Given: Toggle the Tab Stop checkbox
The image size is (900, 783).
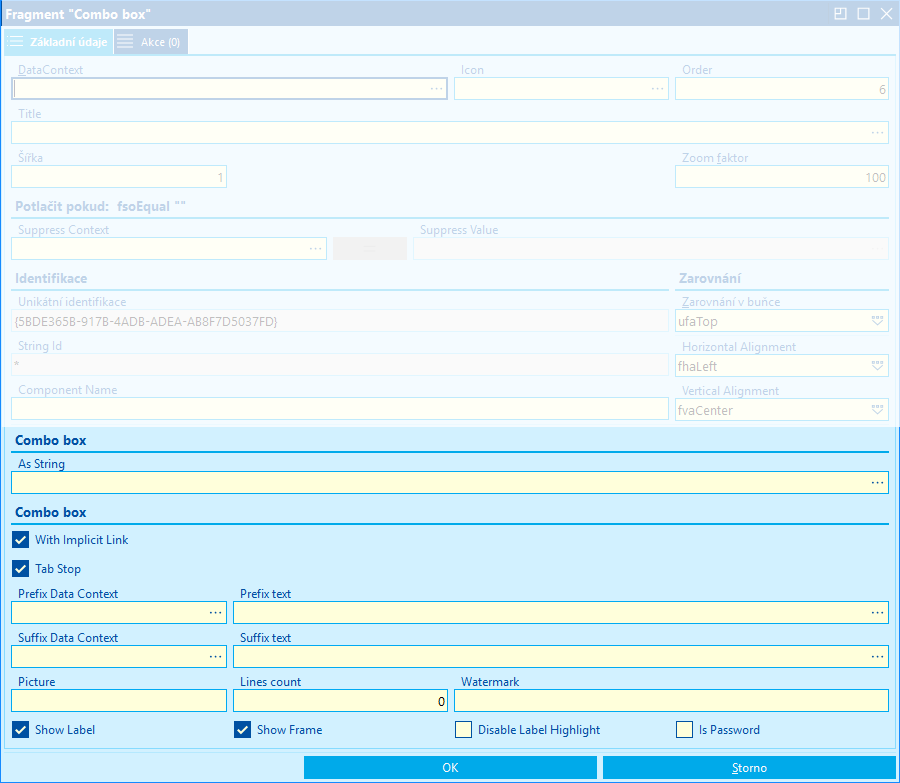Looking at the screenshot, I should click(x=21, y=569).
